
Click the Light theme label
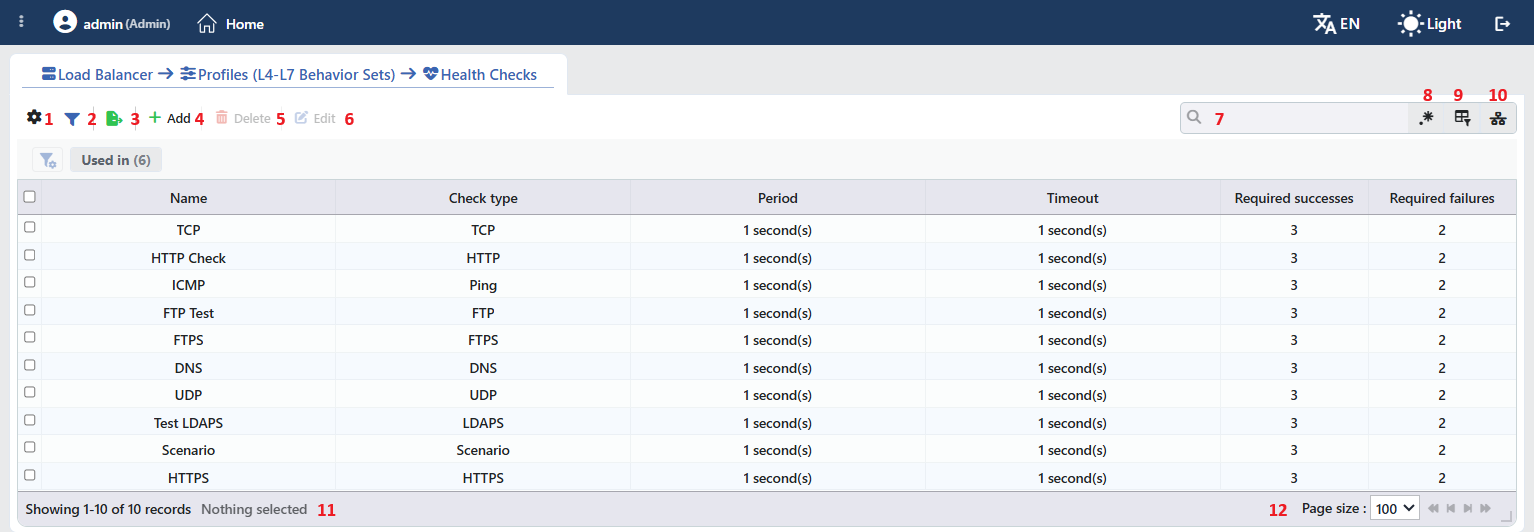point(1444,24)
